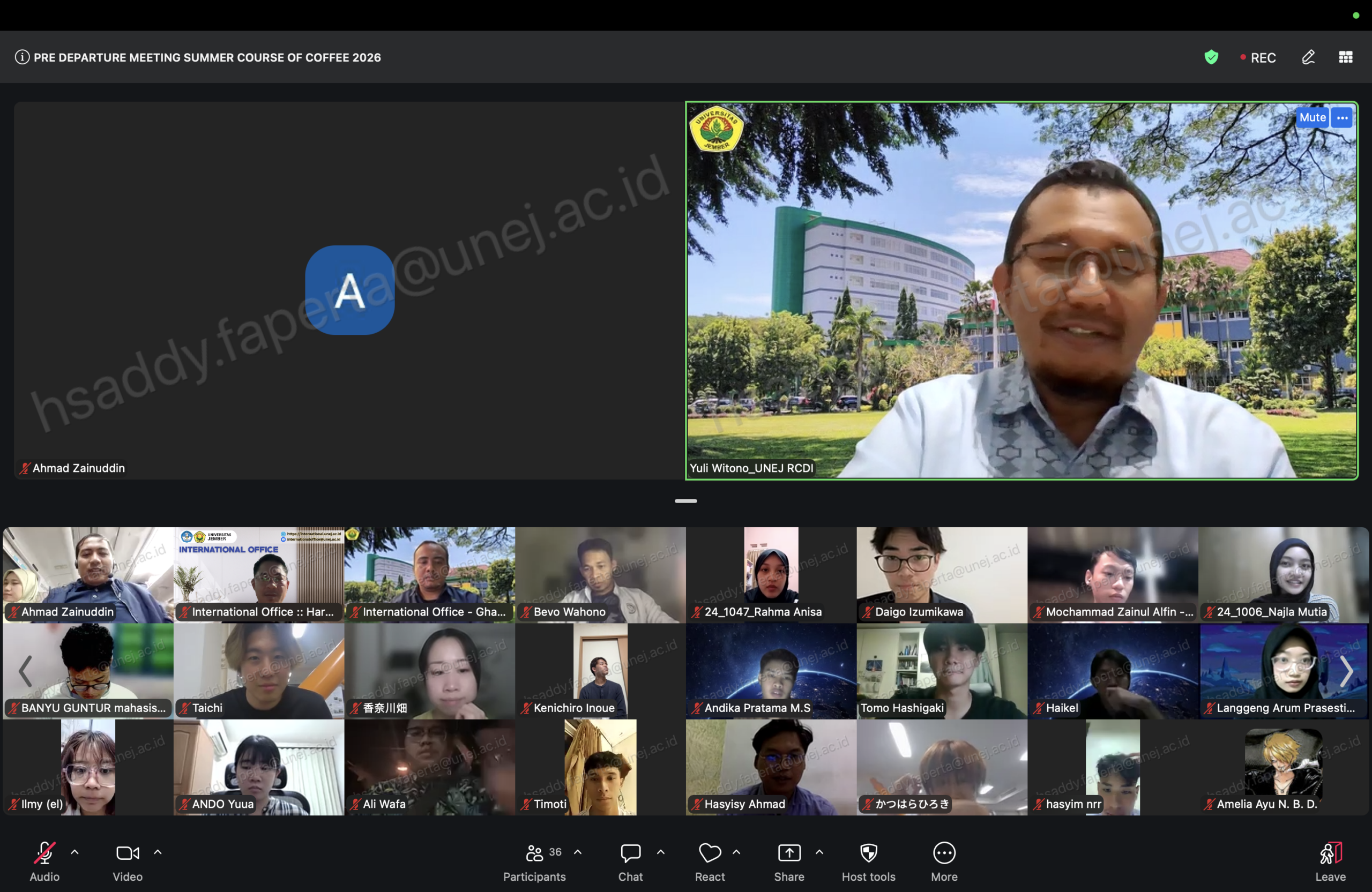Click the Yuli Witono_UNEJ RCDI name label
This screenshot has width=1372, height=892.
(x=751, y=468)
